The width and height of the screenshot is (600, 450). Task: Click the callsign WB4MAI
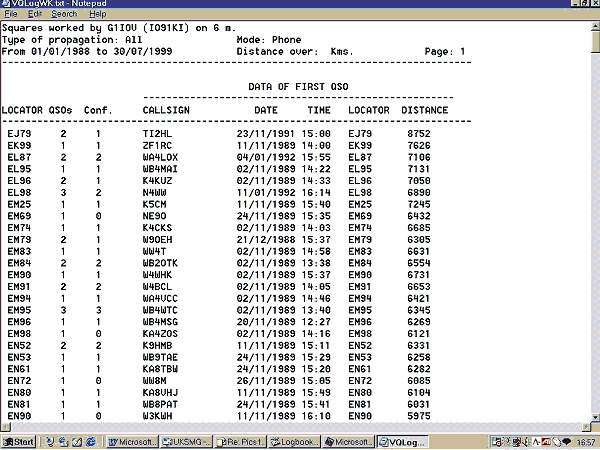(x=160, y=169)
